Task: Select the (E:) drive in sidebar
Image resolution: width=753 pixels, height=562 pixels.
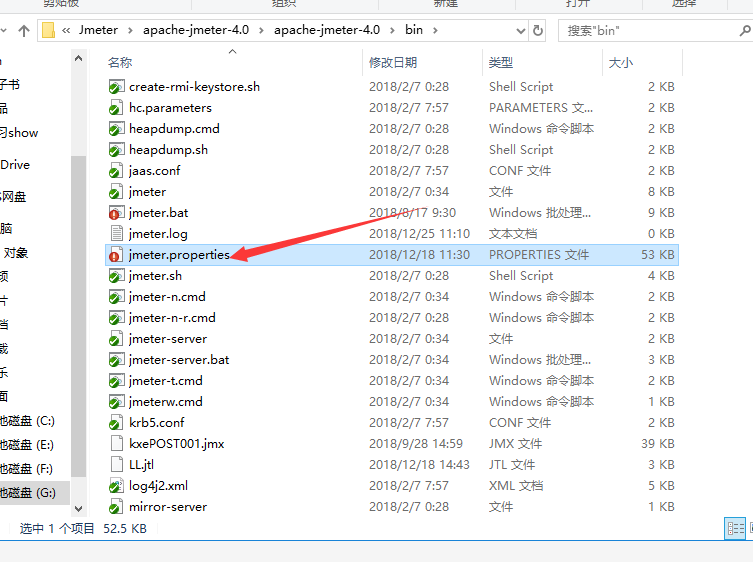Action: (27, 445)
